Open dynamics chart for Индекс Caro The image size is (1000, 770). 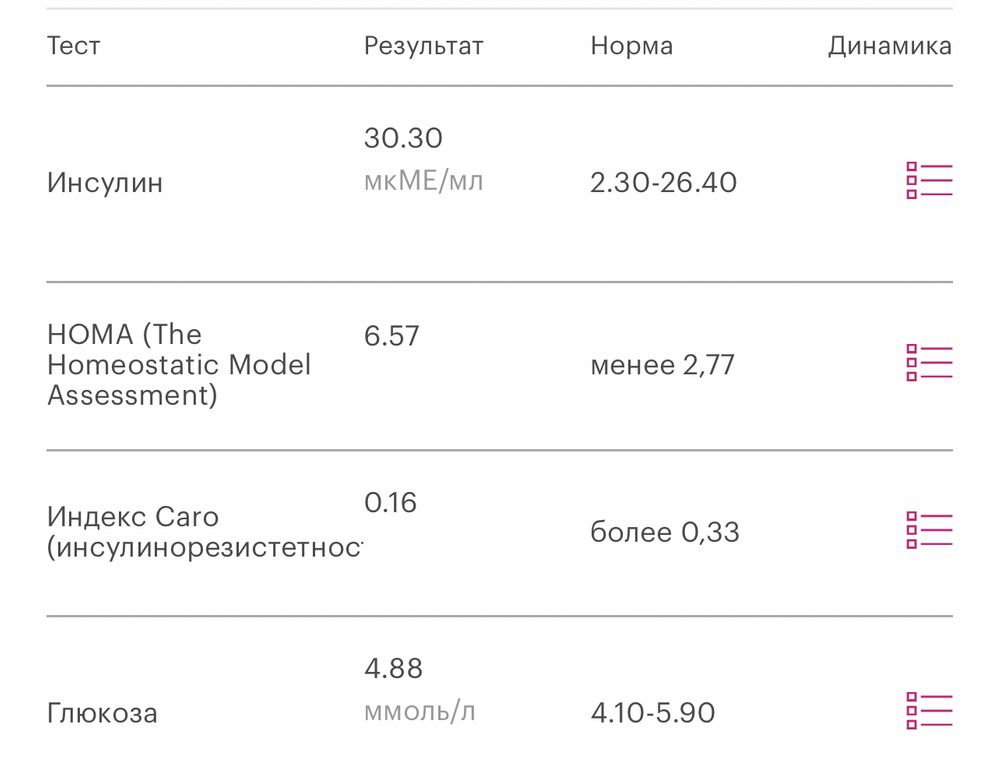pyautogui.click(x=928, y=531)
